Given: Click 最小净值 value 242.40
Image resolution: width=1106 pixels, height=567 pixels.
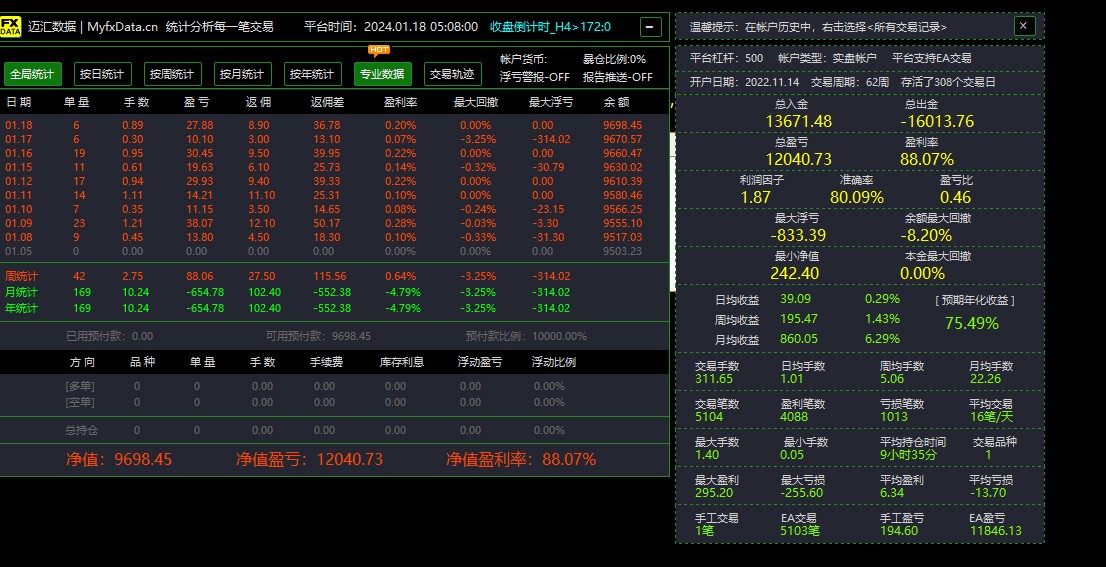Looking at the screenshot, I should [795, 274].
